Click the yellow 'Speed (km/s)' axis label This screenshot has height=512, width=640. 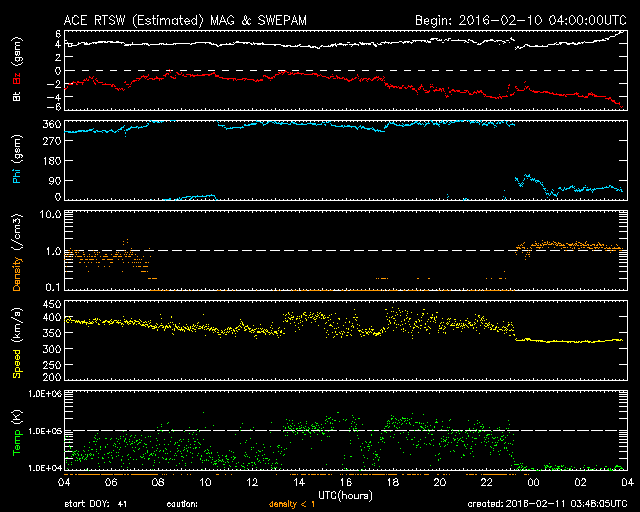pyautogui.click(x=17, y=343)
